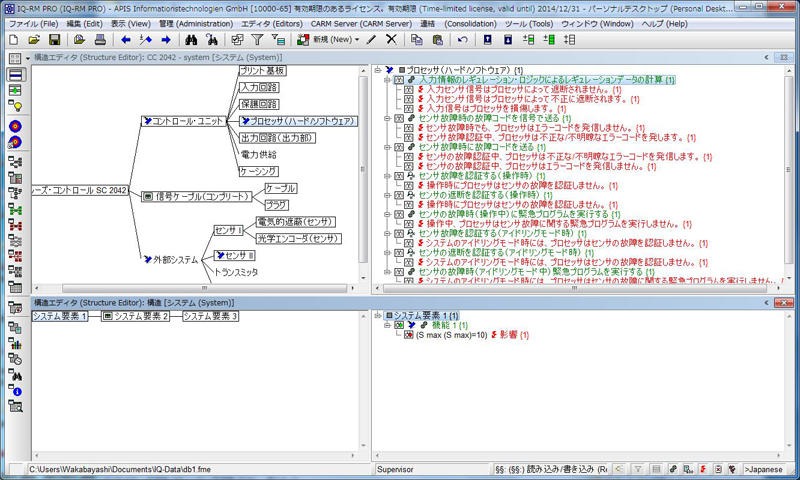Open the 管理 (Administration) menu
The image size is (800, 480).
(196, 24)
